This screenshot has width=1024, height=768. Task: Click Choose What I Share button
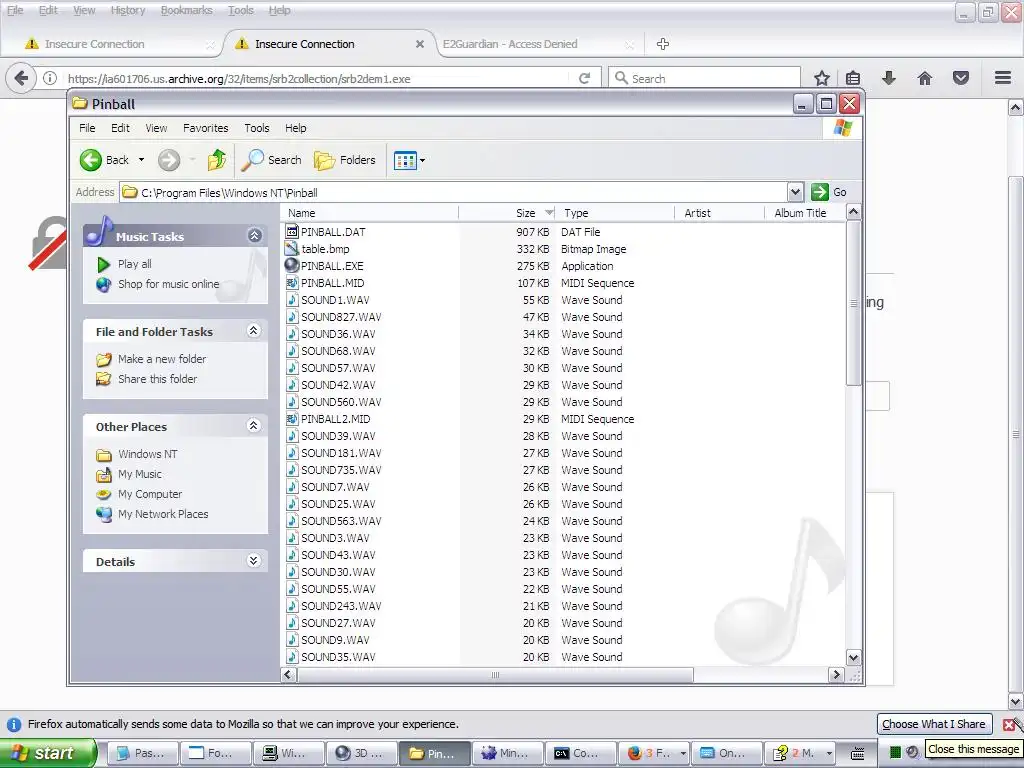point(933,724)
